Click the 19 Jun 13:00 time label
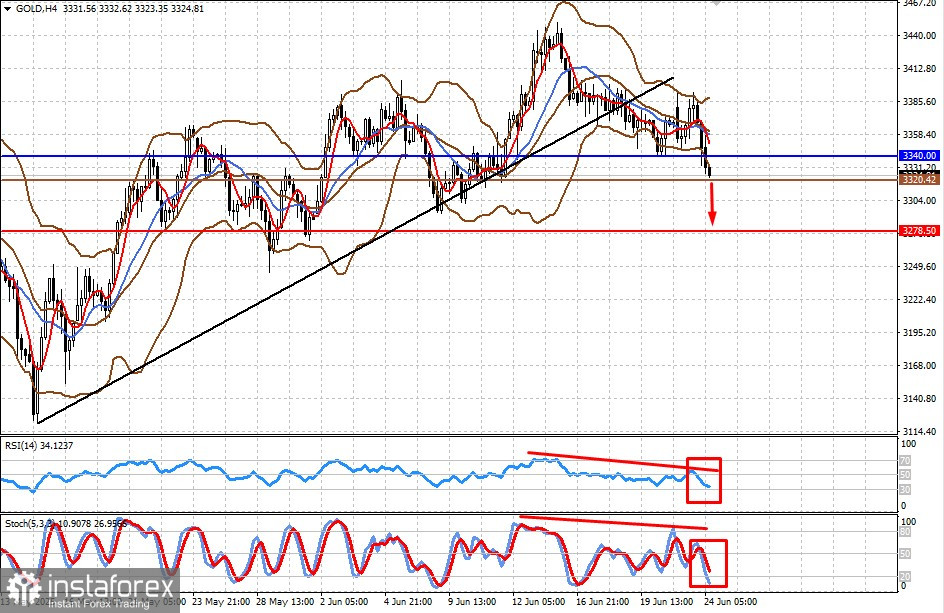Image resolution: width=944 pixels, height=613 pixels. tap(666, 602)
